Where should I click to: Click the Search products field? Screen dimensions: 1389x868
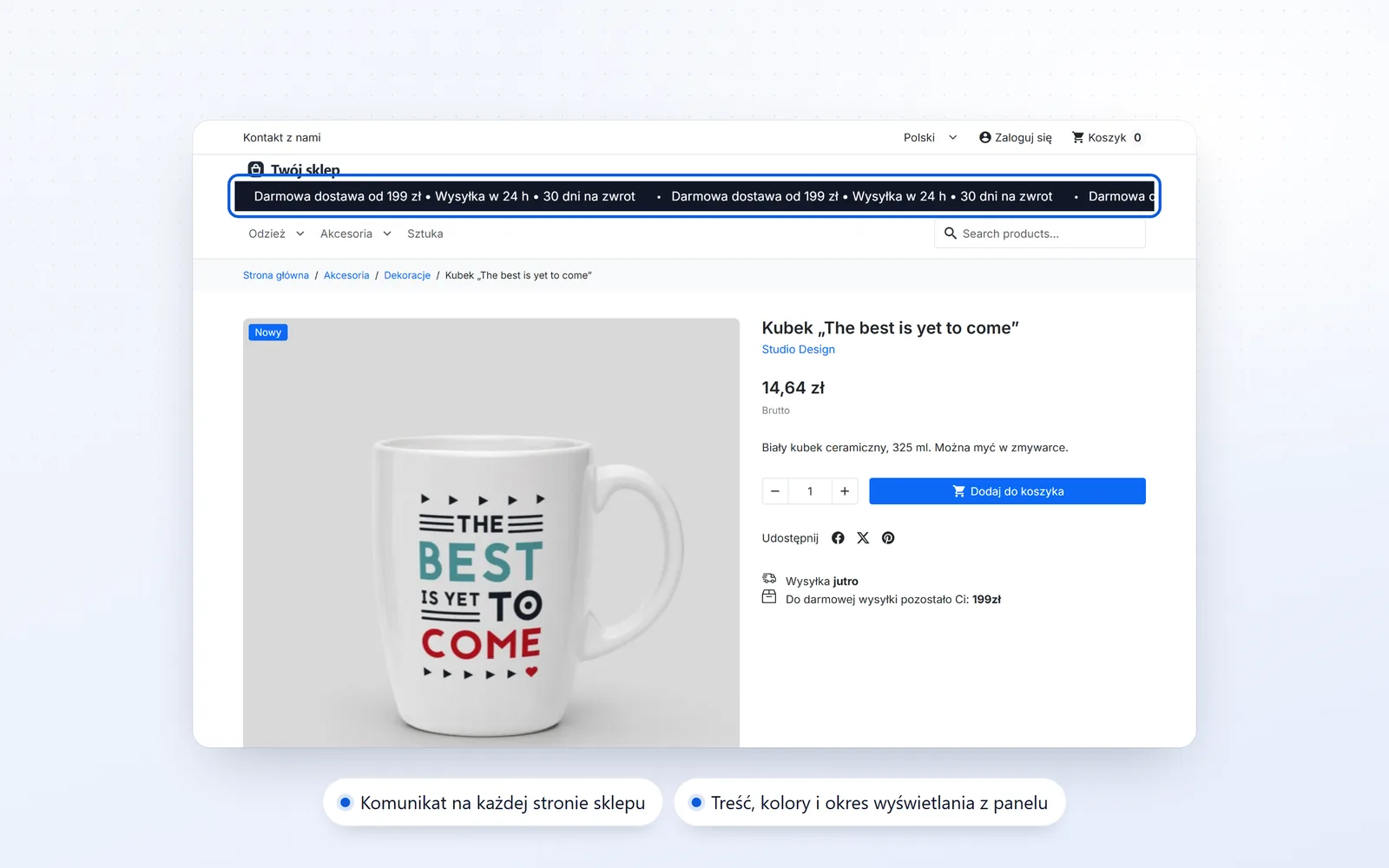click(1040, 233)
